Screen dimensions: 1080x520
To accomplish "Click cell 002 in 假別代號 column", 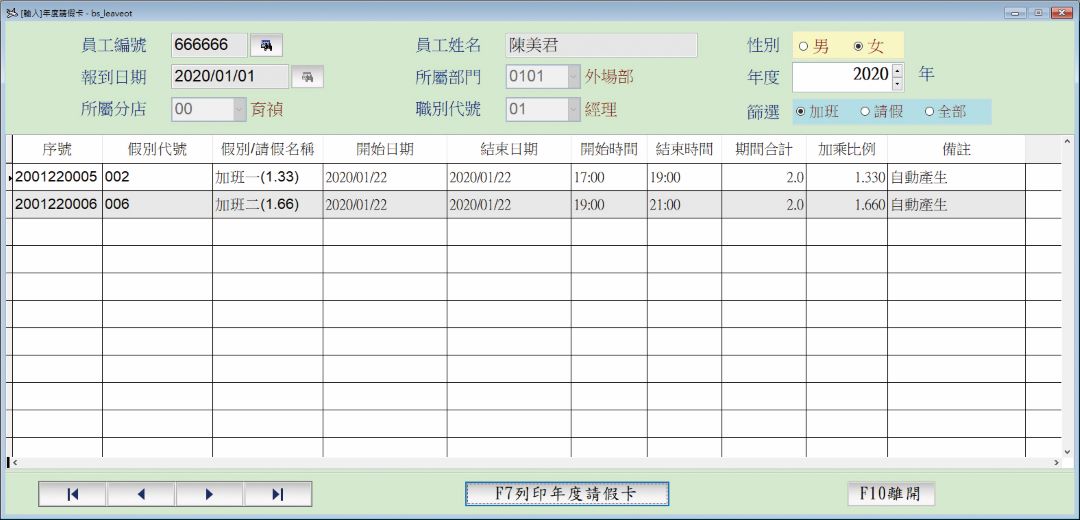I will 157,177.
